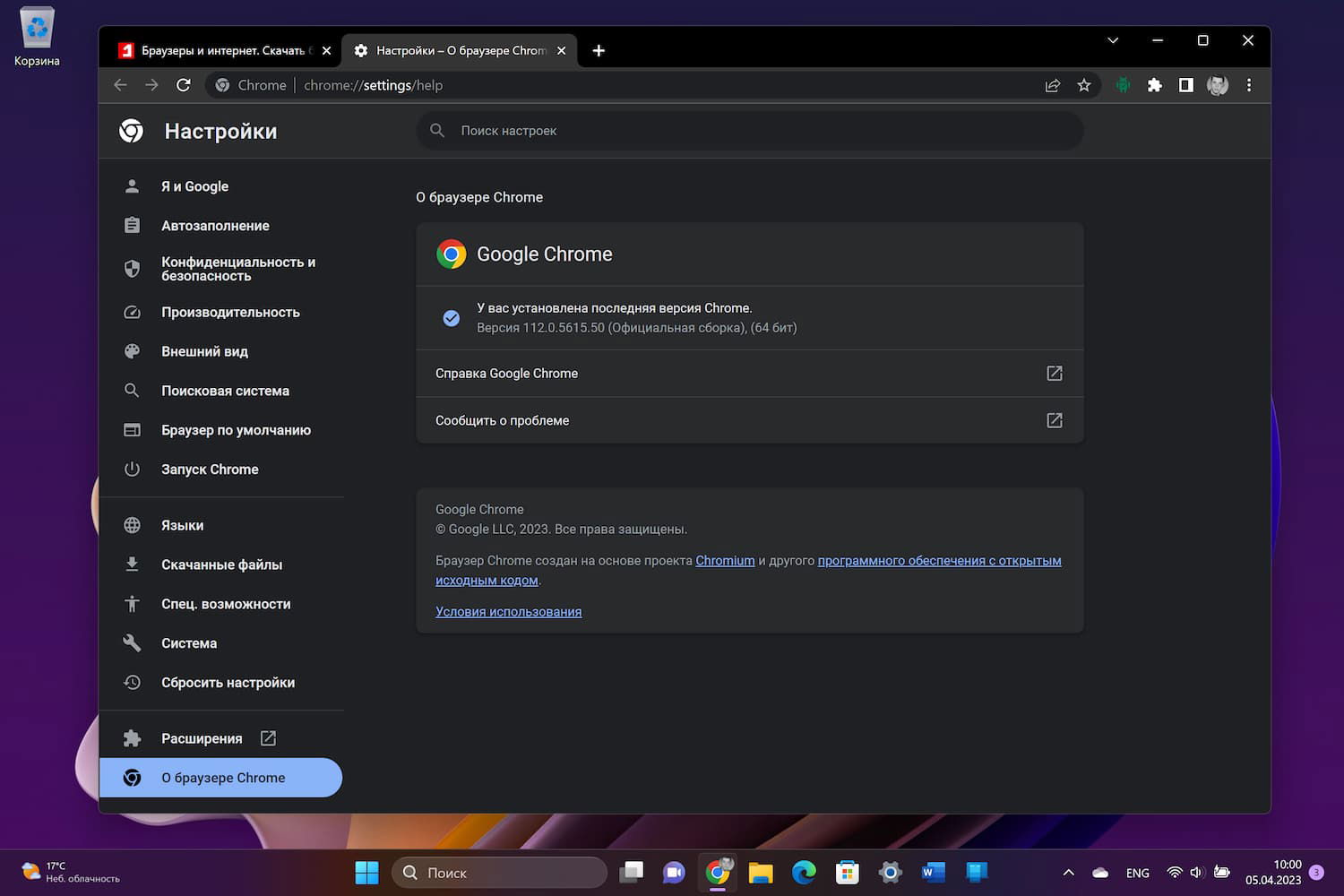Image resolution: width=1344 pixels, height=896 pixels.
Task: Open File Explorer from the taskbar
Action: [761, 872]
